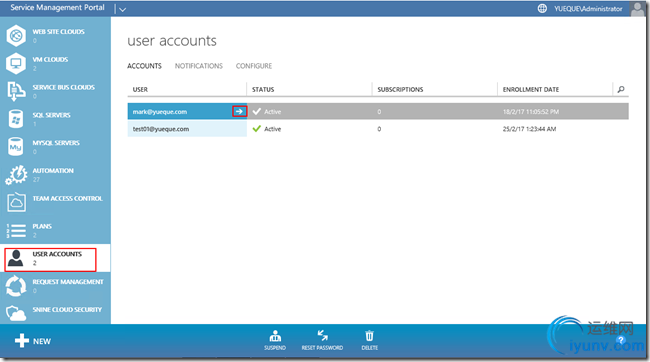Image resolution: width=650 pixels, height=362 pixels.
Task: Open the Team Access Control label
Action: pos(68,198)
